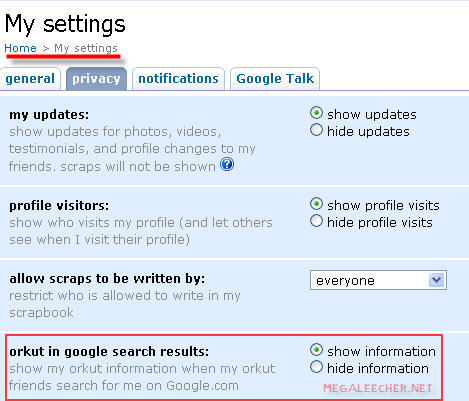This screenshot has width=469, height=401.
Task: Click the show updates label text
Action: [x=372, y=115]
